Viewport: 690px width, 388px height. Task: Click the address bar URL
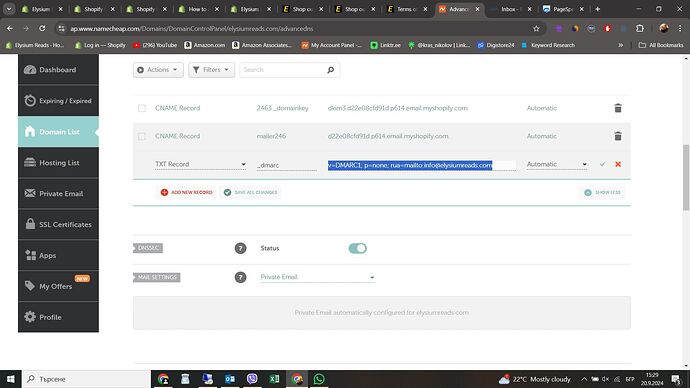pyautogui.click(x=192, y=29)
